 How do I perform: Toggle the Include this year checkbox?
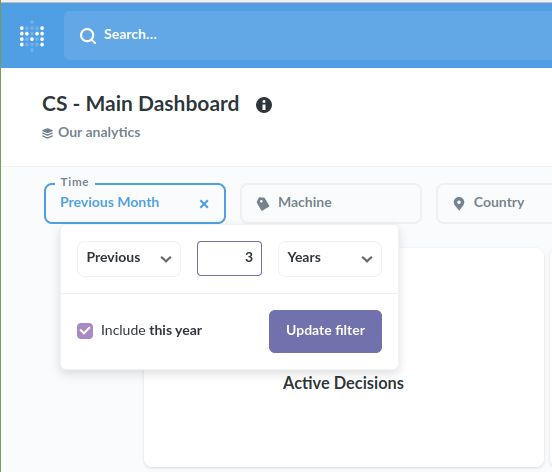tap(85, 331)
